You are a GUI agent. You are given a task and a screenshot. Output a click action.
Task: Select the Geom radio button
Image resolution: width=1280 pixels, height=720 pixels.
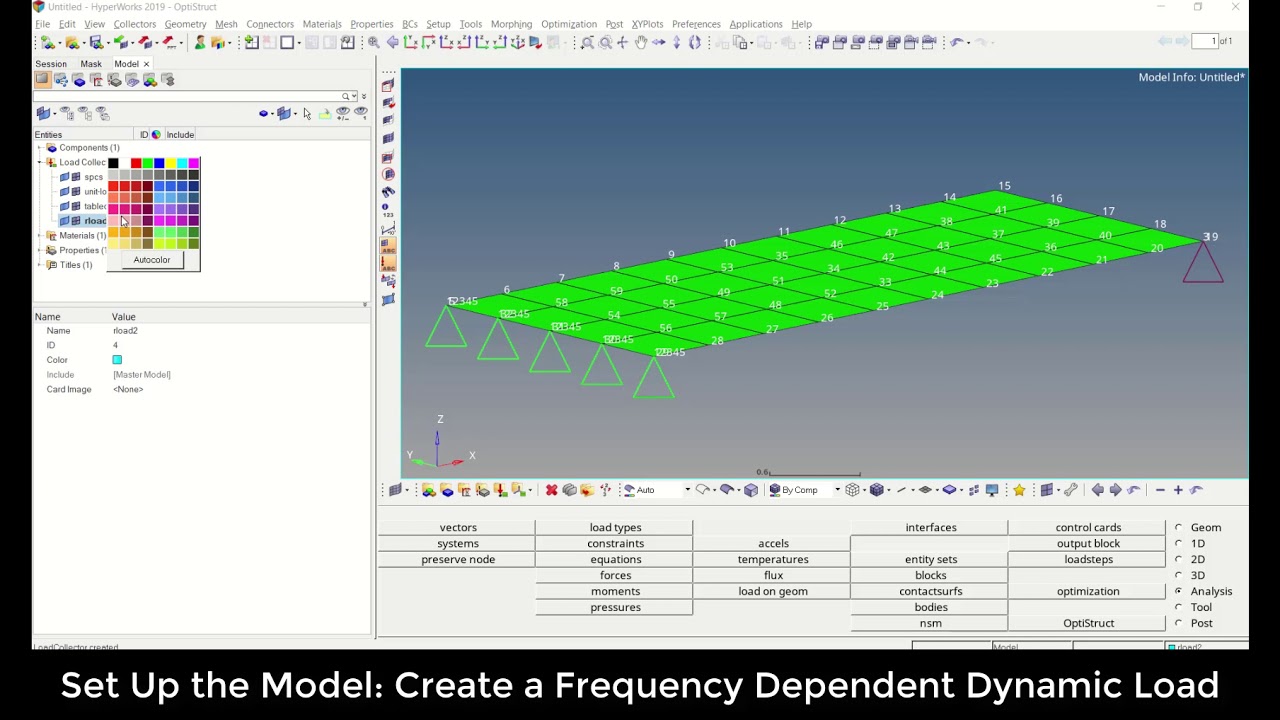[1178, 528]
